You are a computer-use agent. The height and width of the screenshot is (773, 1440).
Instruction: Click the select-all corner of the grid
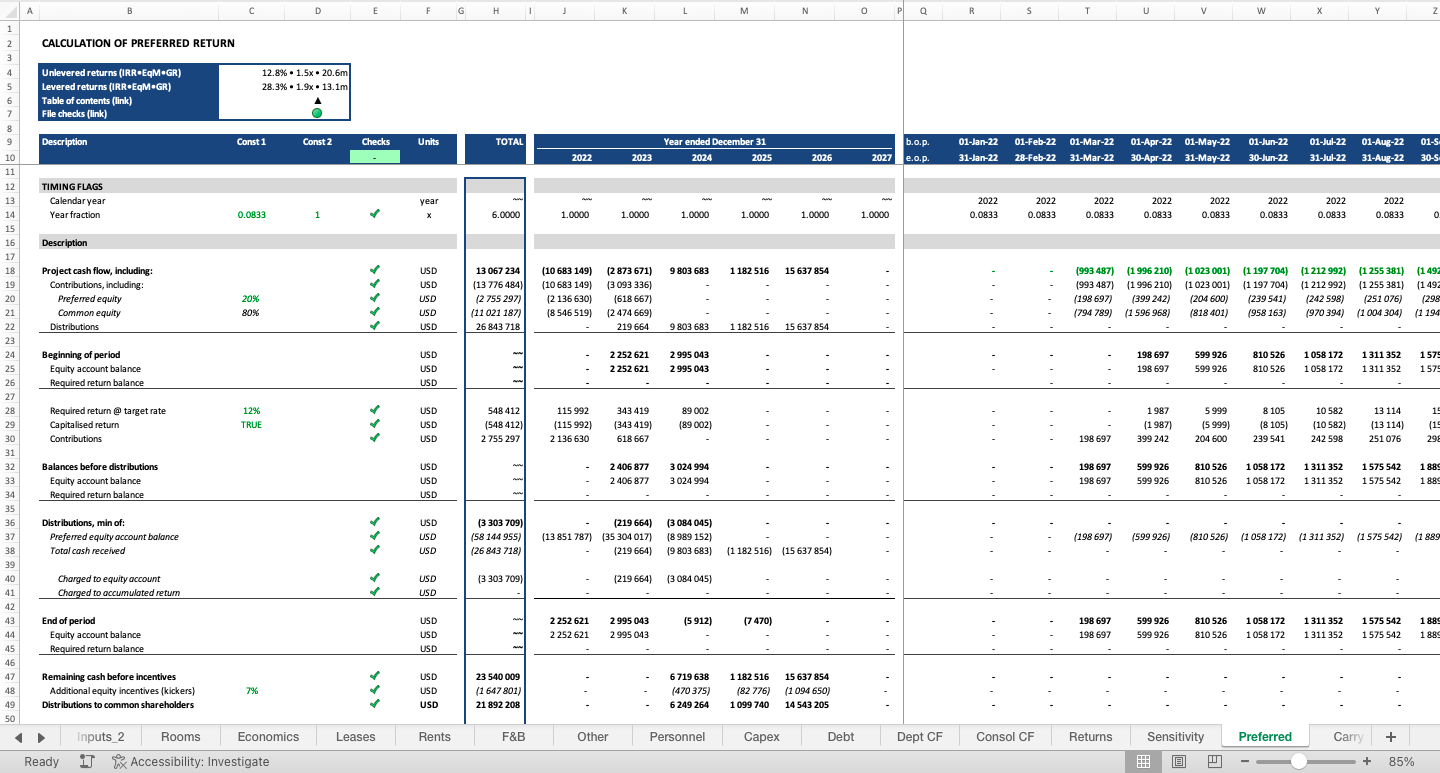pos(9,10)
